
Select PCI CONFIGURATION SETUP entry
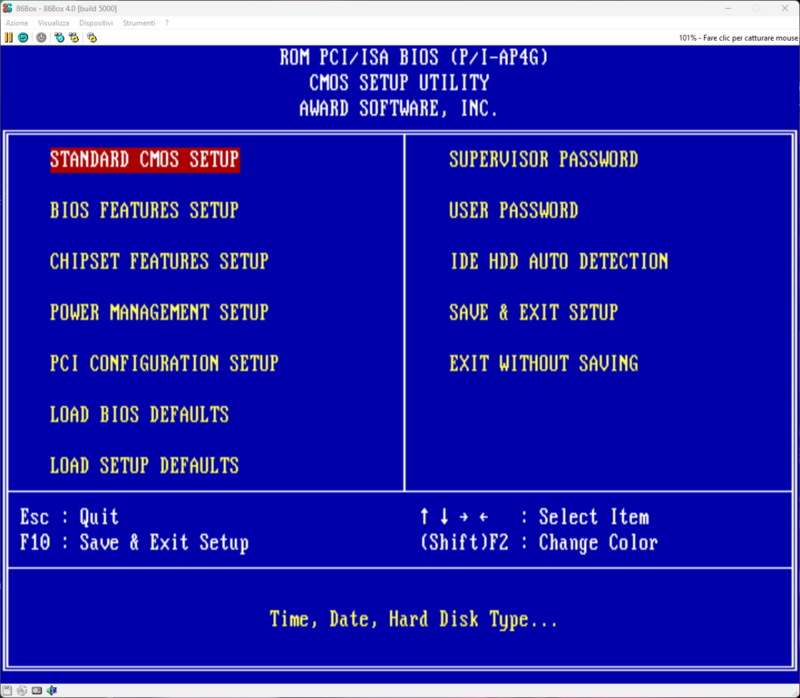pyautogui.click(x=164, y=363)
